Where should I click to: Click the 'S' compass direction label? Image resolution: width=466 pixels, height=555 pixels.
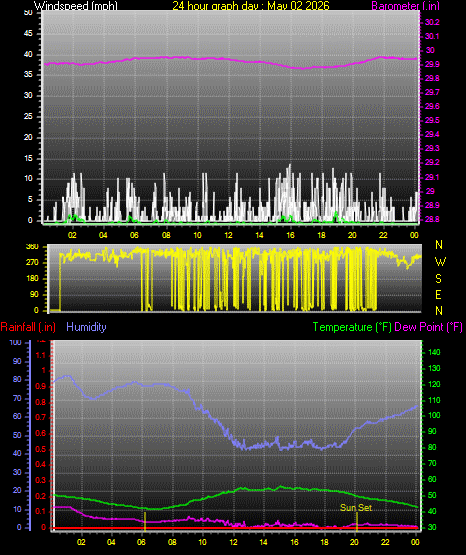[438, 279]
